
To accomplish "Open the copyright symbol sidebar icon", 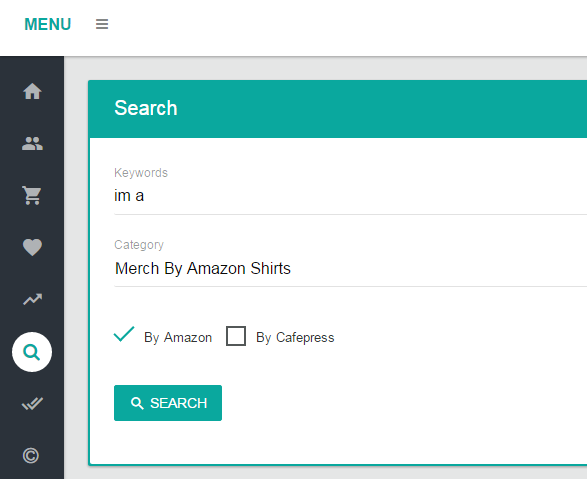I will (x=31, y=455).
